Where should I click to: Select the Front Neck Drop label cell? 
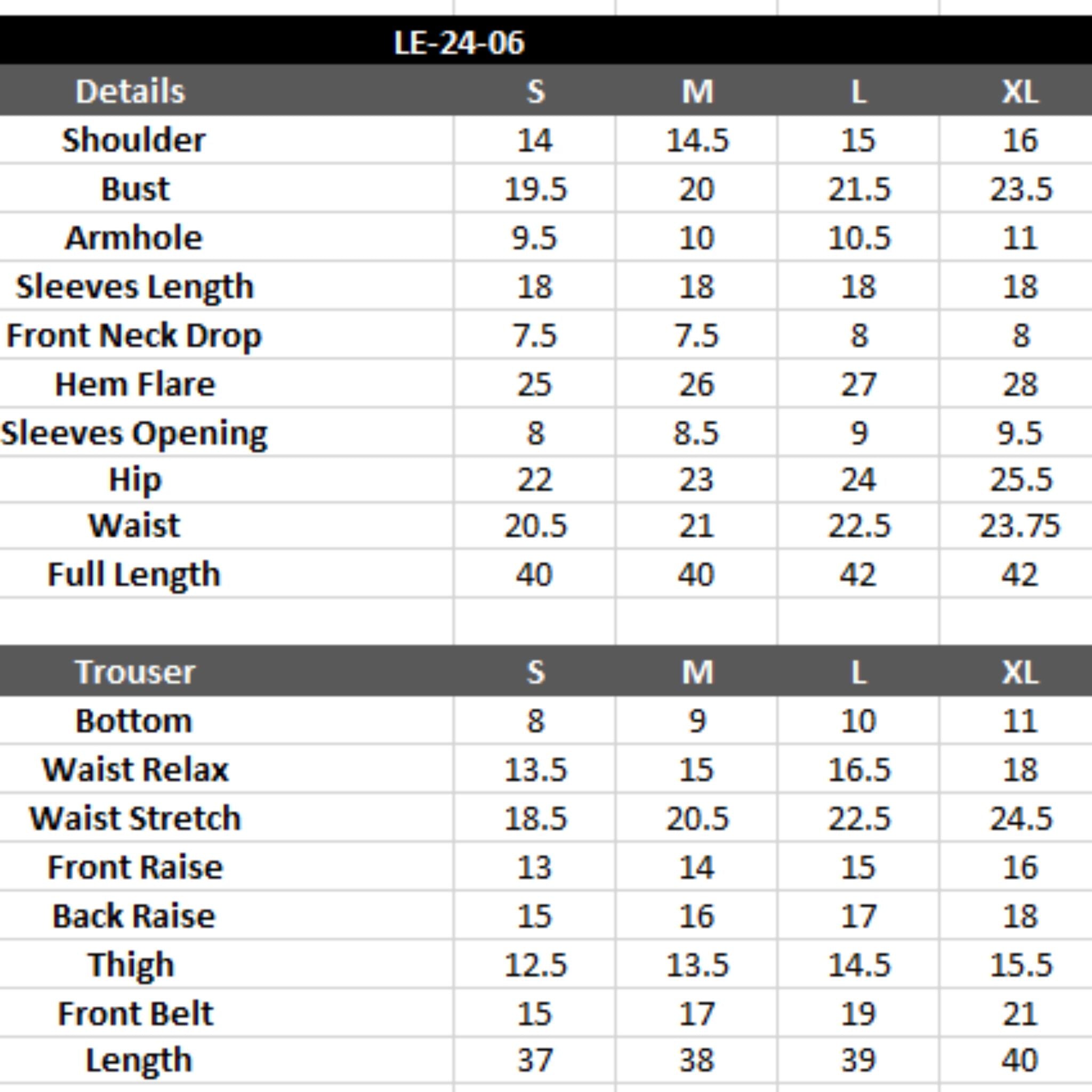pos(134,335)
